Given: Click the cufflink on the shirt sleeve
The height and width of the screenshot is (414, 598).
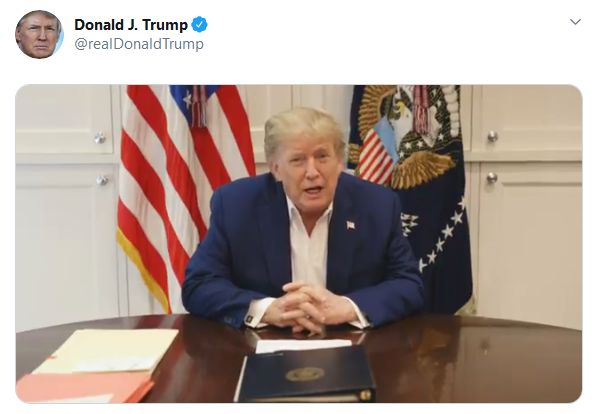Looking at the screenshot, I should pos(250,318).
